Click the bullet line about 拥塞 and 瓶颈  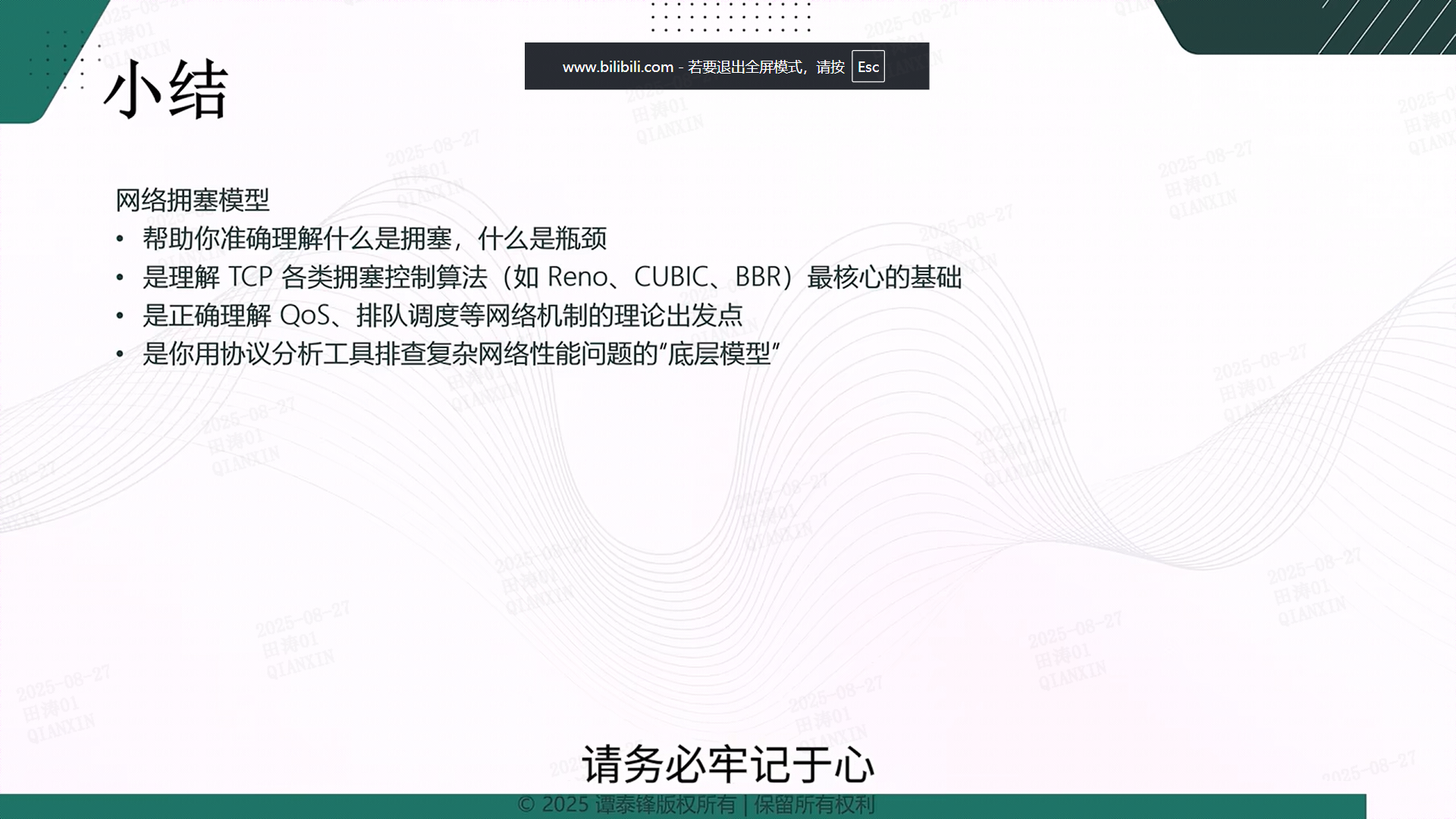click(375, 239)
